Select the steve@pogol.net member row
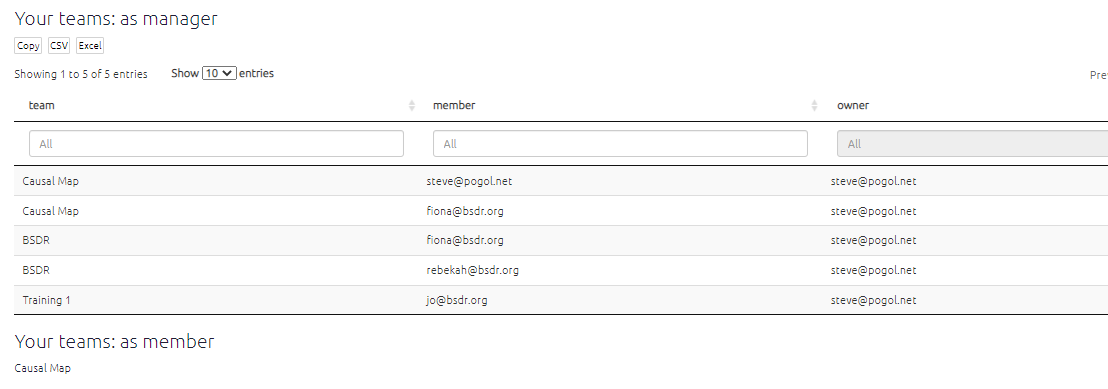The image size is (1108, 389). tap(561, 181)
